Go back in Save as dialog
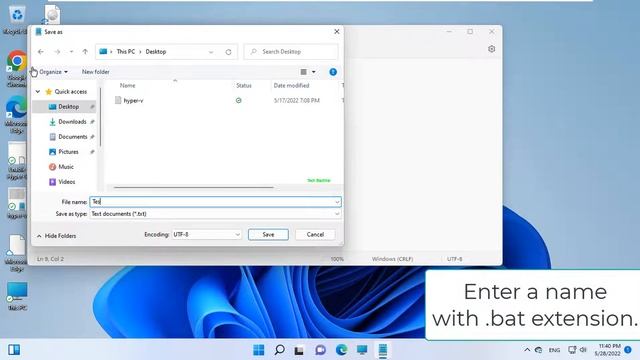 click(x=41, y=52)
